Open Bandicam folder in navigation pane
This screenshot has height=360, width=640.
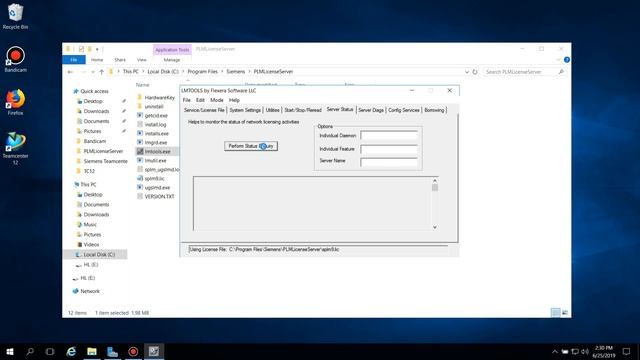pos(95,141)
